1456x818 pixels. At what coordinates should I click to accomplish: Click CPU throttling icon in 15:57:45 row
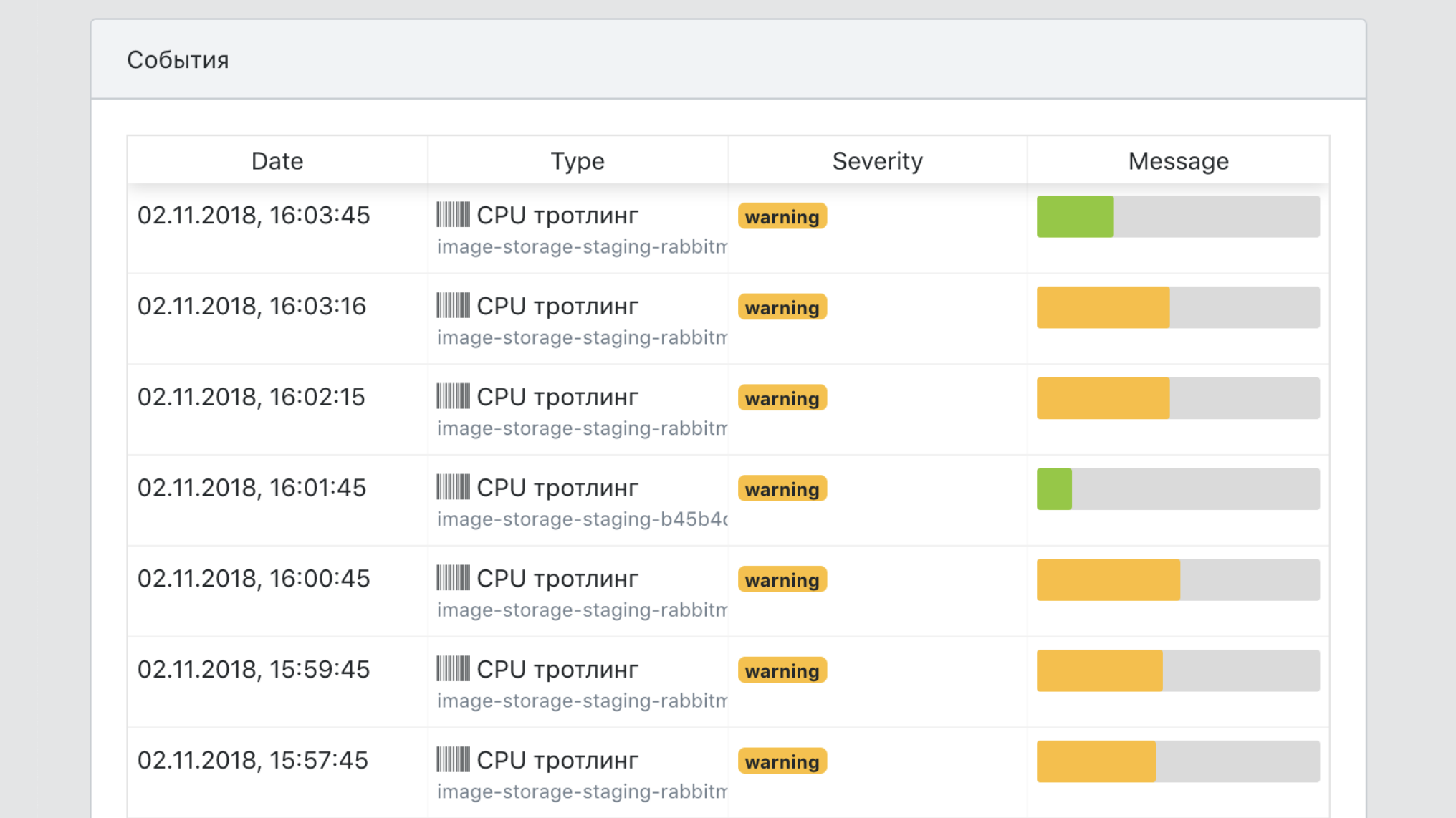(453, 759)
